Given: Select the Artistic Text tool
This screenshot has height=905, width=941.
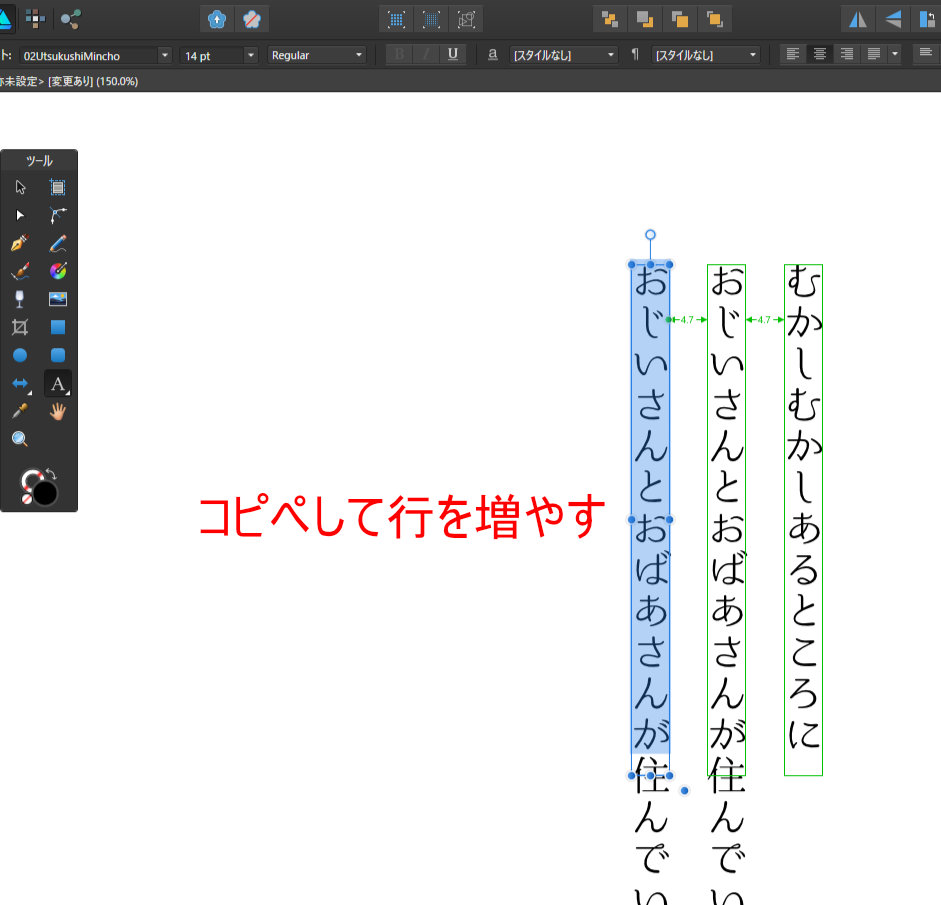Looking at the screenshot, I should click(x=58, y=383).
